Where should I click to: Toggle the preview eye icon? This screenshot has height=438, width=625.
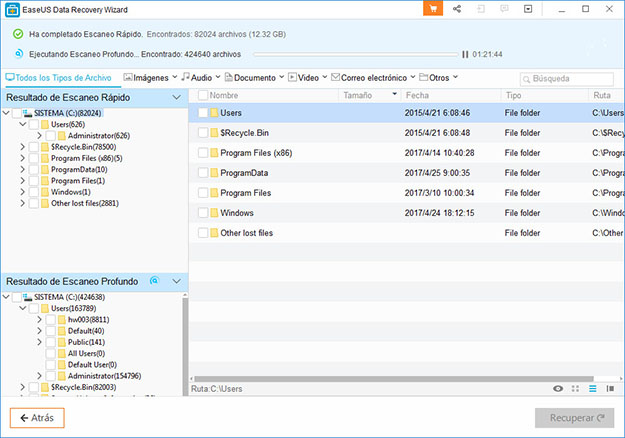point(558,389)
